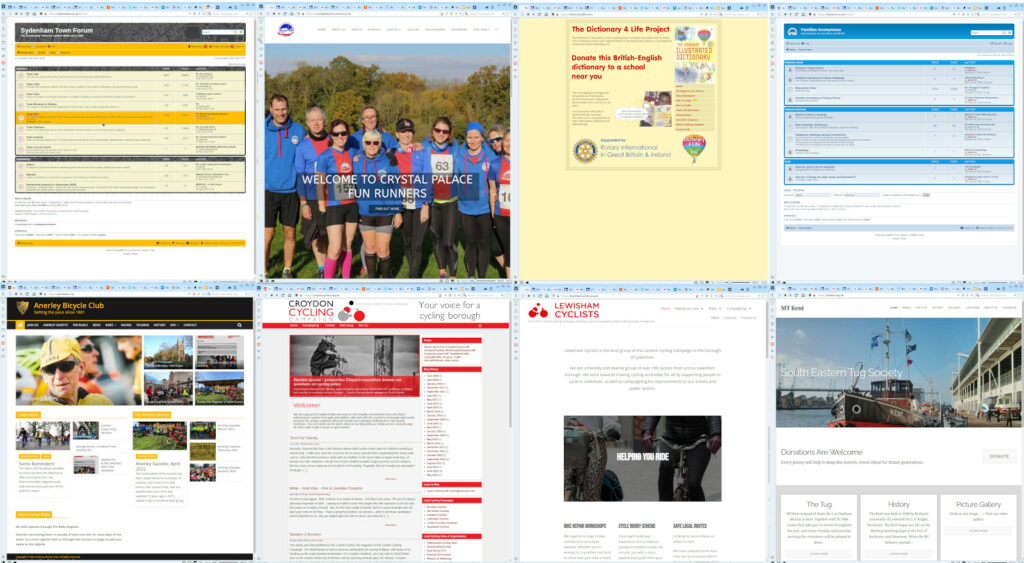Open the black-and-white cyclist hero image on Croydon site
Viewport: 1024px width, 563px height.
pyautogui.click(x=355, y=366)
